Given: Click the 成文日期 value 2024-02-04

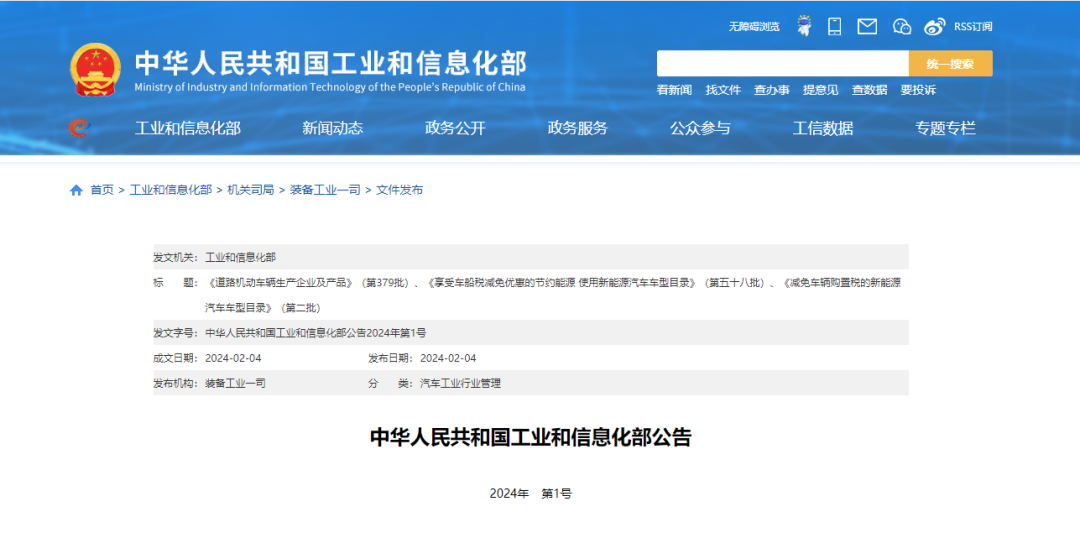Looking at the screenshot, I should coord(233,358).
